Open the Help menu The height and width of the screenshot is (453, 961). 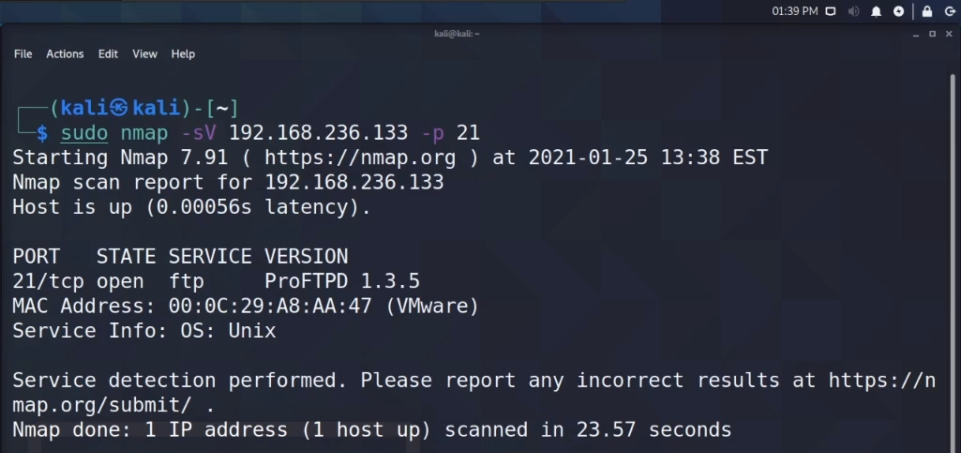coord(183,54)
